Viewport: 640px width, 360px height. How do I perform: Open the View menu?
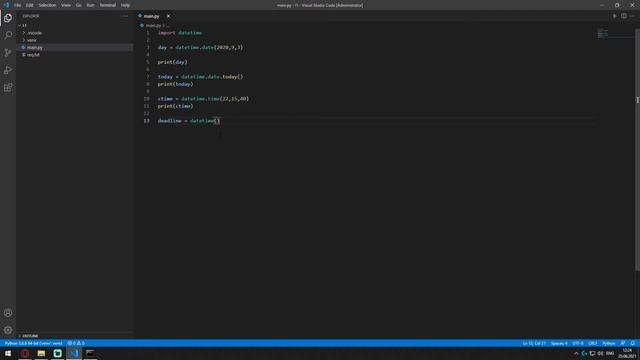pyautogui.click(x=66, y=5)
